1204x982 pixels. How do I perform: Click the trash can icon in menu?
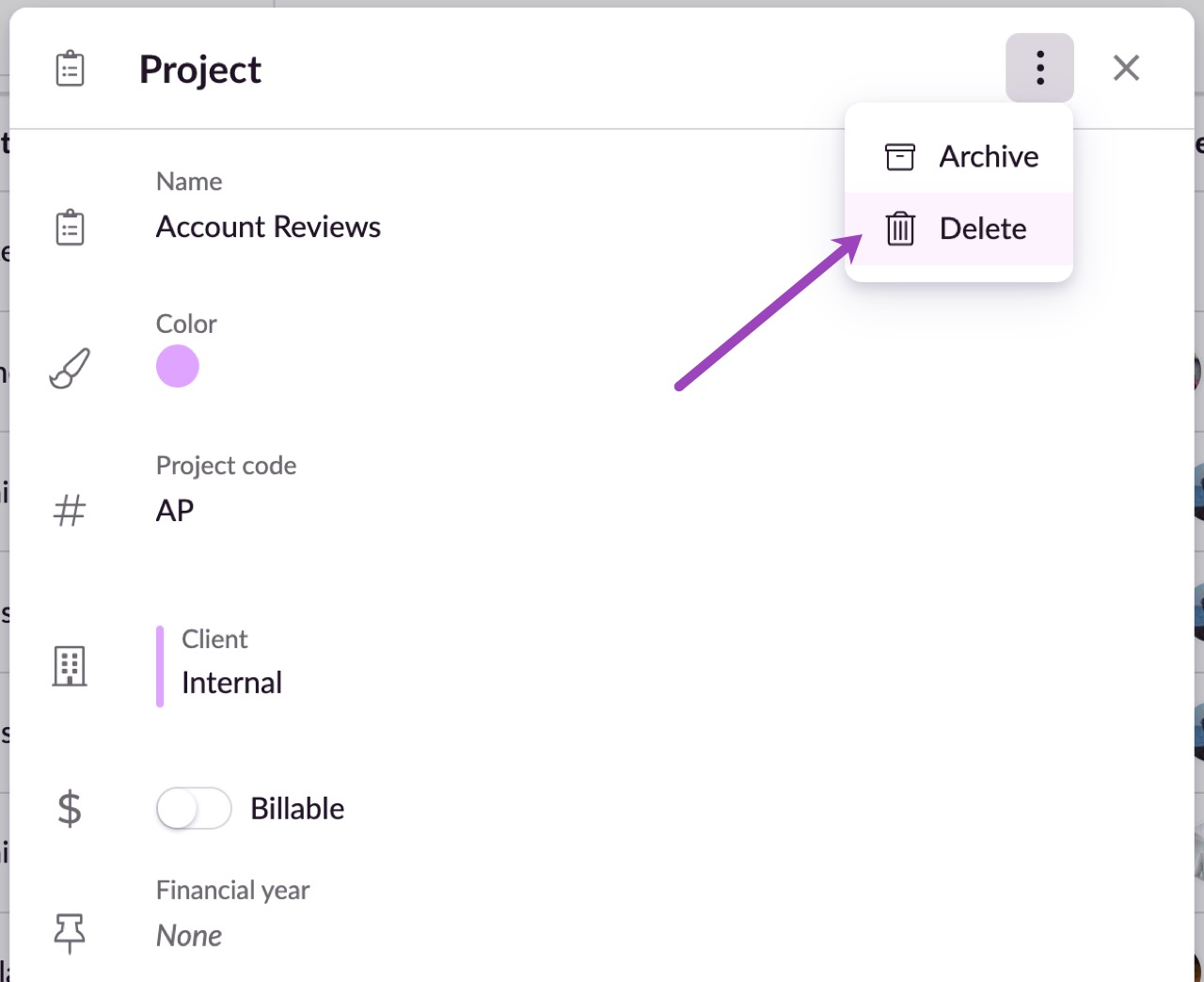pyautogui.click(x=900, y=229)
